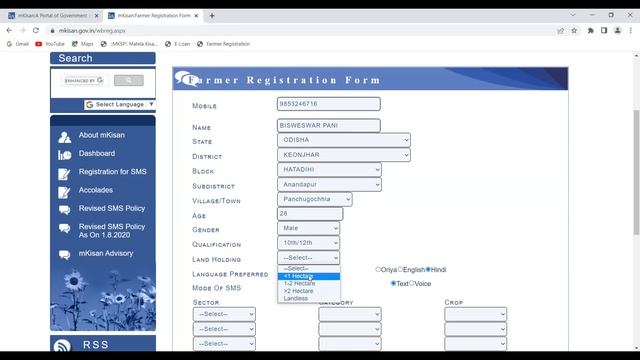Open E-Loan bookmark

177,44
